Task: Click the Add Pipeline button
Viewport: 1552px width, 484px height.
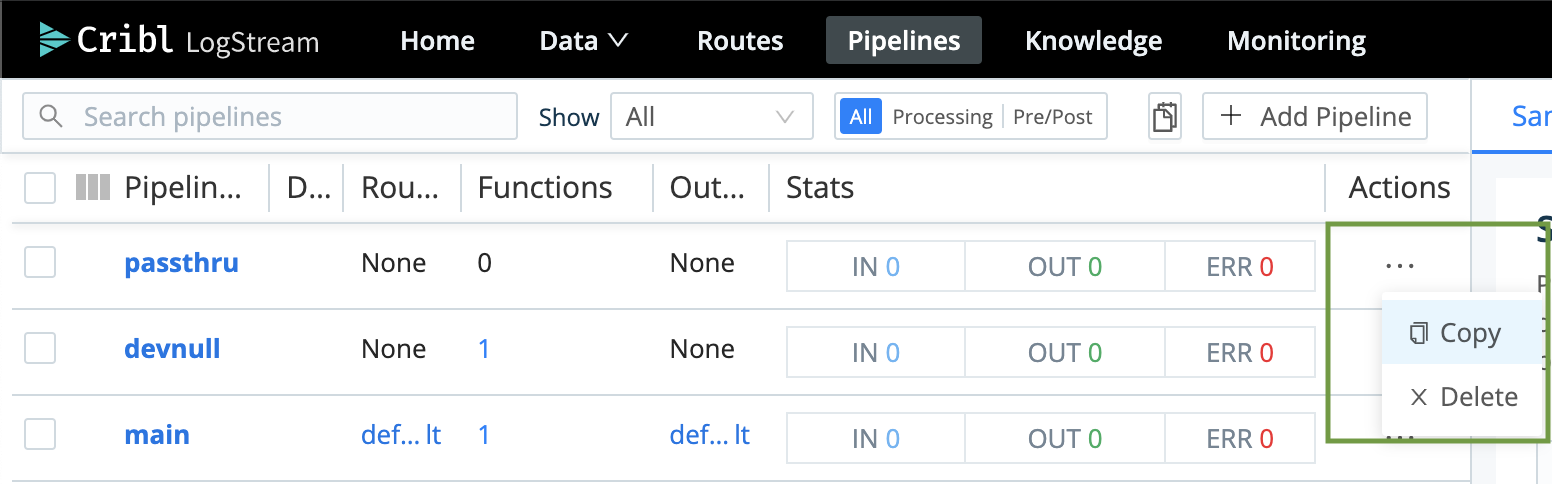Action: coord(1314,117)
